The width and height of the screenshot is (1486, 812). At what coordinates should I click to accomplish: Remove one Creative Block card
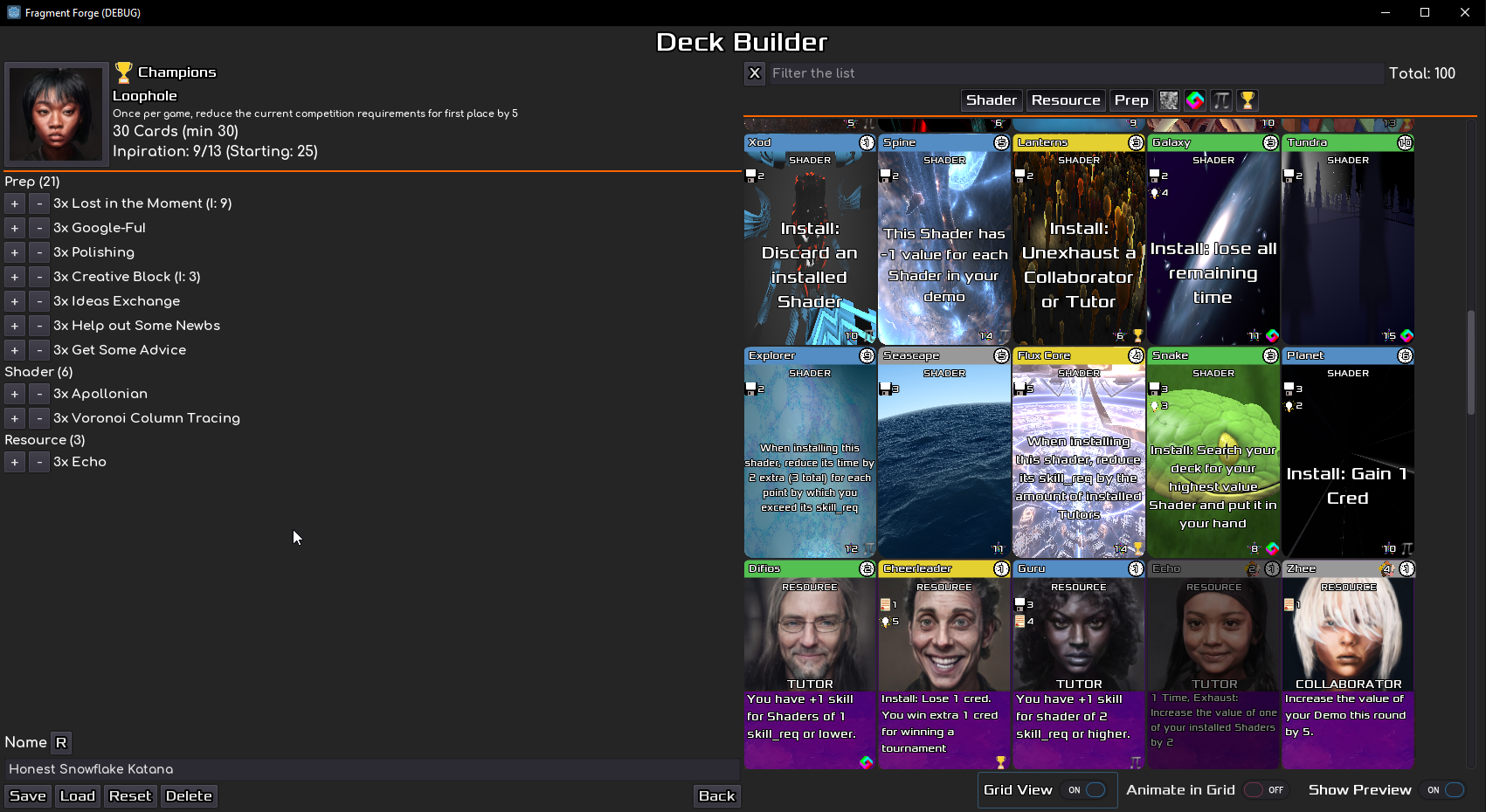pos(39,277)
